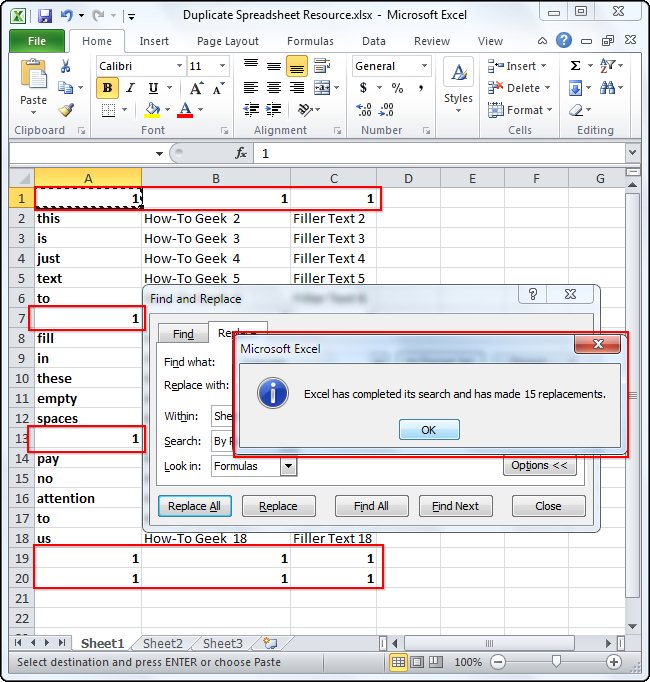Open Excel Help question mark
Image resolution: width=650 pixels, height=682 pixels.
[564, 40]
